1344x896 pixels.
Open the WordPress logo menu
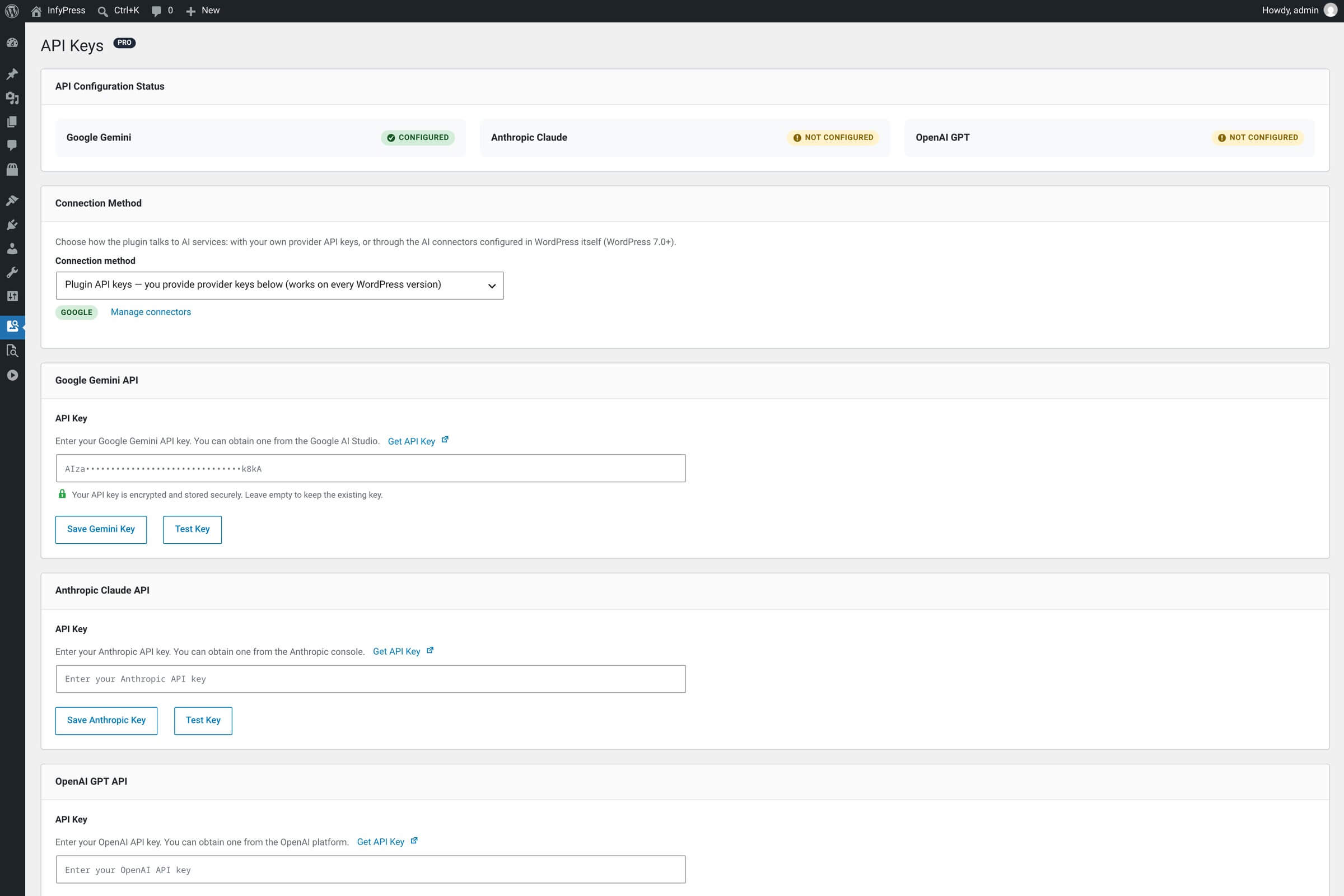coord(12,11)
